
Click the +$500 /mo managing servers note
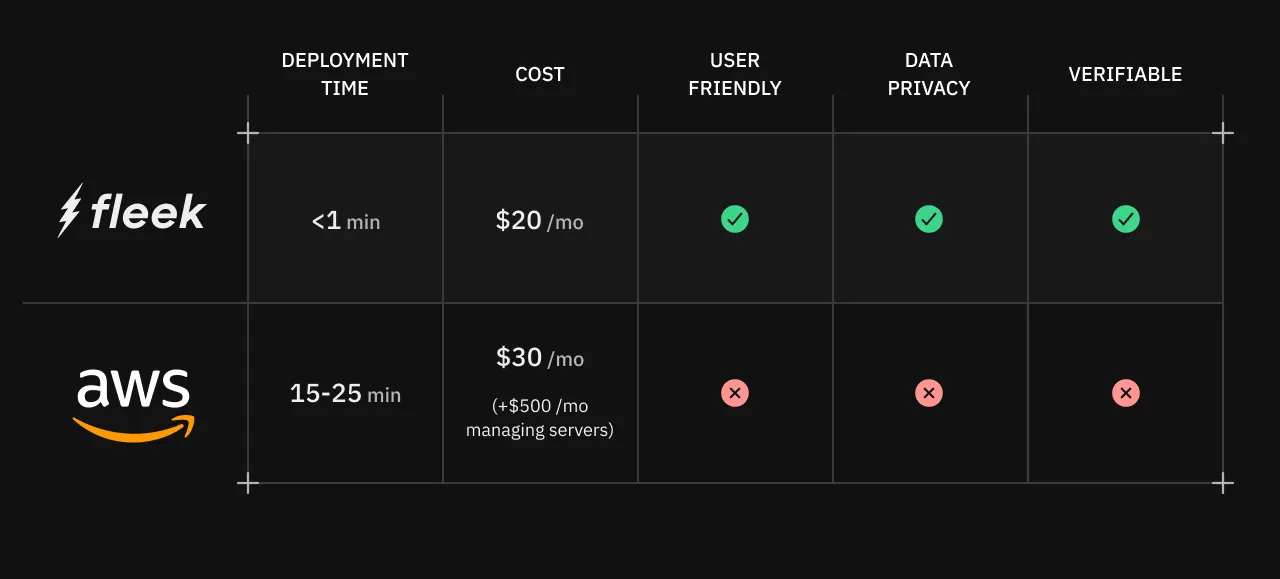(x=540, y=419)
